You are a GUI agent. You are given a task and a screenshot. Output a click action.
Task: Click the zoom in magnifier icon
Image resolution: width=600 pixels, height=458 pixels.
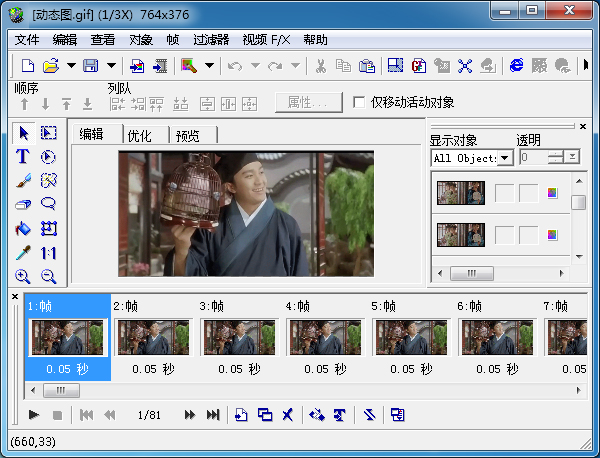tap(23, 276)
